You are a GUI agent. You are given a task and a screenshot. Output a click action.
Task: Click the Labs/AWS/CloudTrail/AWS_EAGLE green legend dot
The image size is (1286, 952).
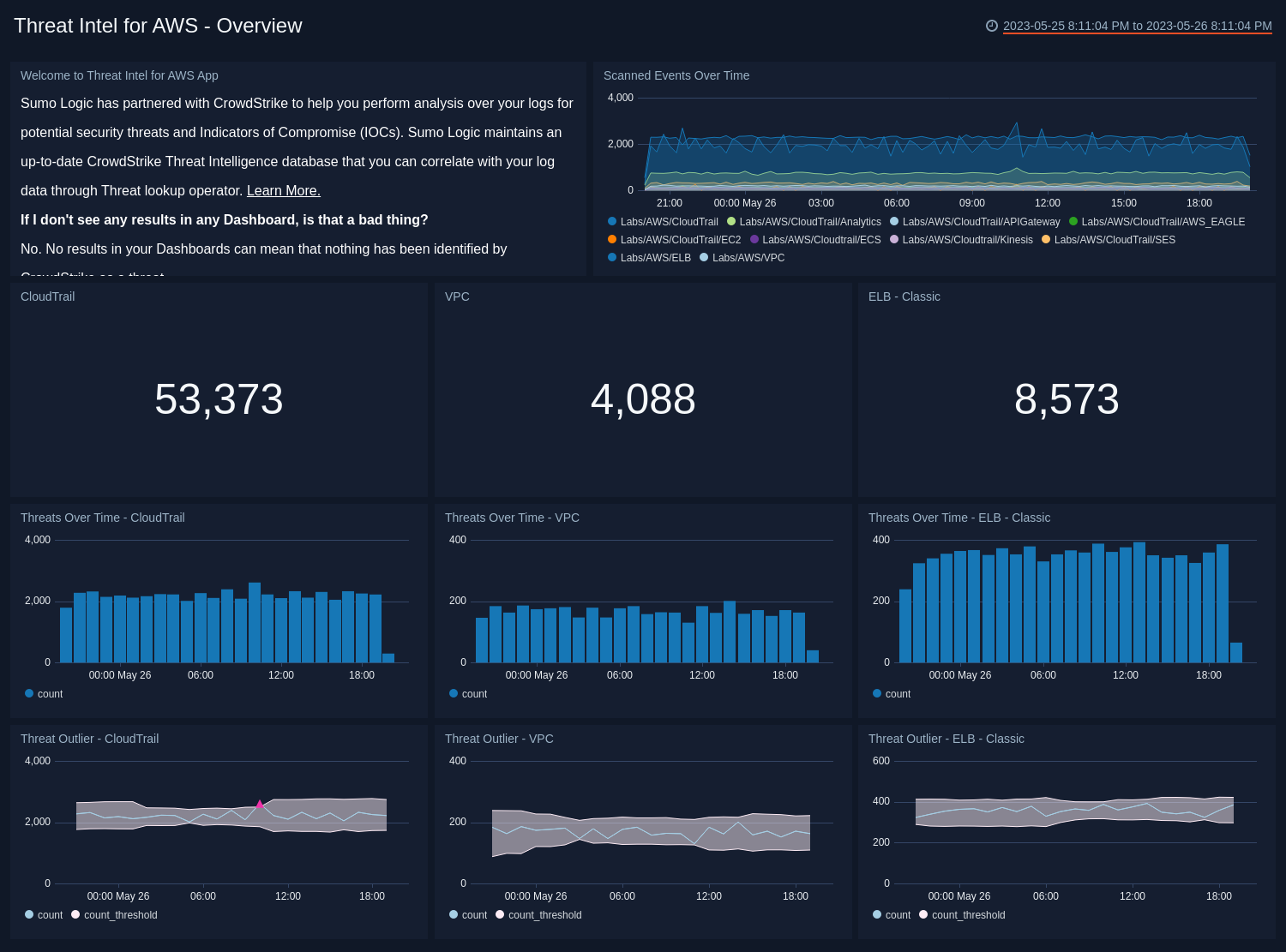[x=1072, y=221]
